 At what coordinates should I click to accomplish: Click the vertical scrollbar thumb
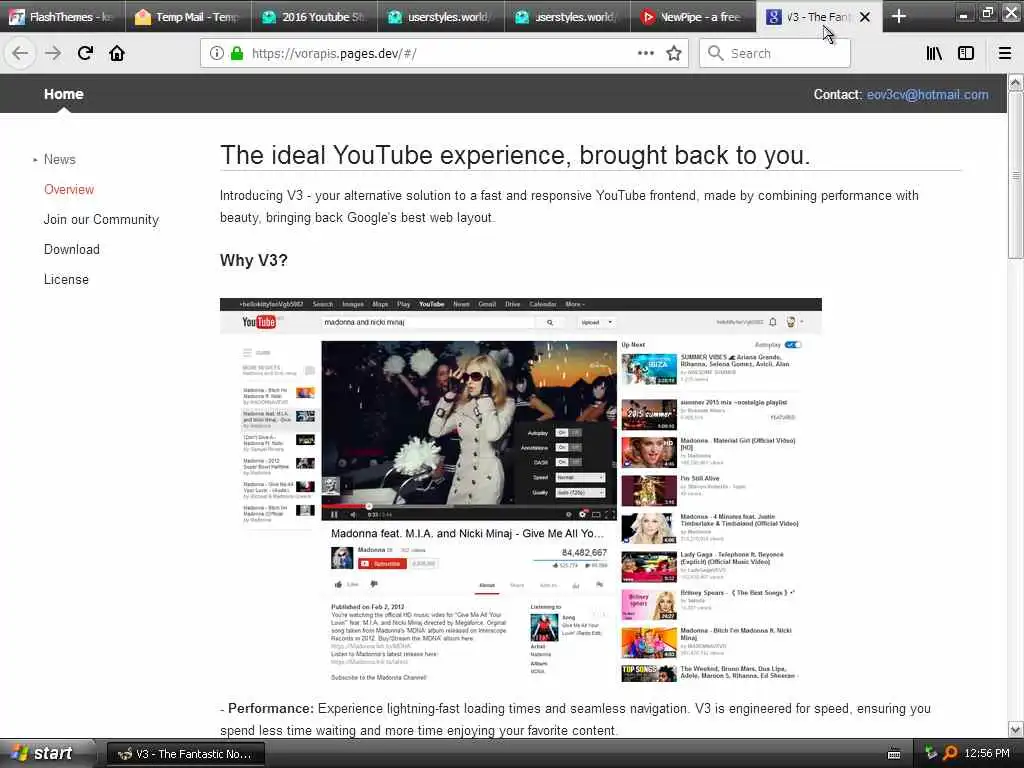click(1016, 175)
